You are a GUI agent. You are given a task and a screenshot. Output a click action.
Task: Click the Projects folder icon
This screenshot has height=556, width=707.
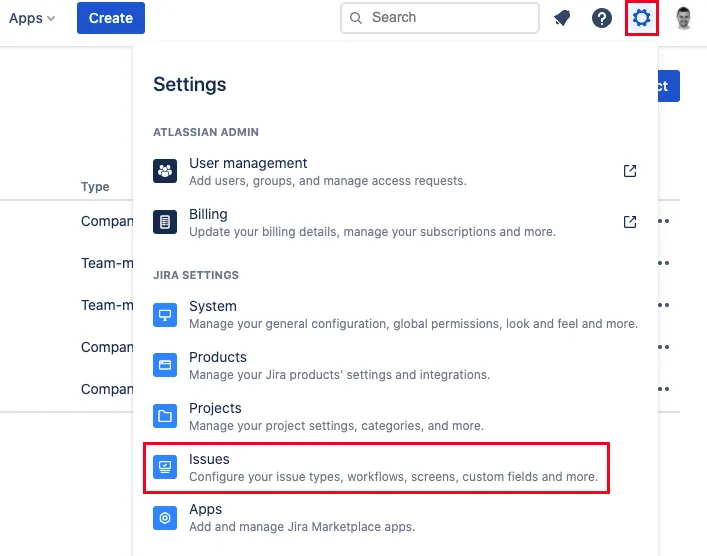pos(165,416)
